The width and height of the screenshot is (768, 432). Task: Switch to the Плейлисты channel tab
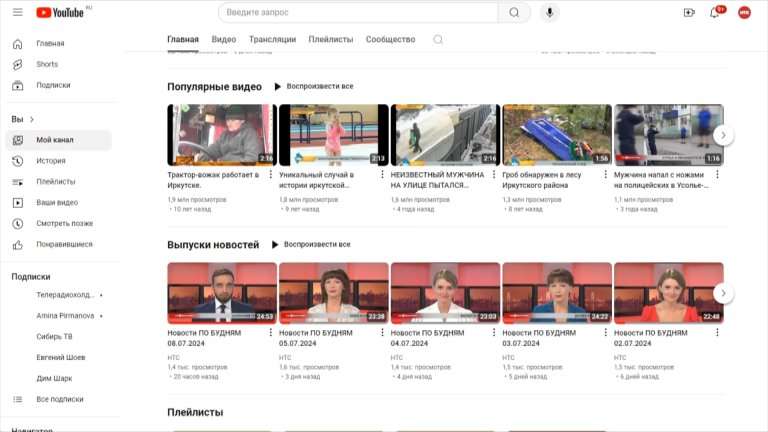331,39
